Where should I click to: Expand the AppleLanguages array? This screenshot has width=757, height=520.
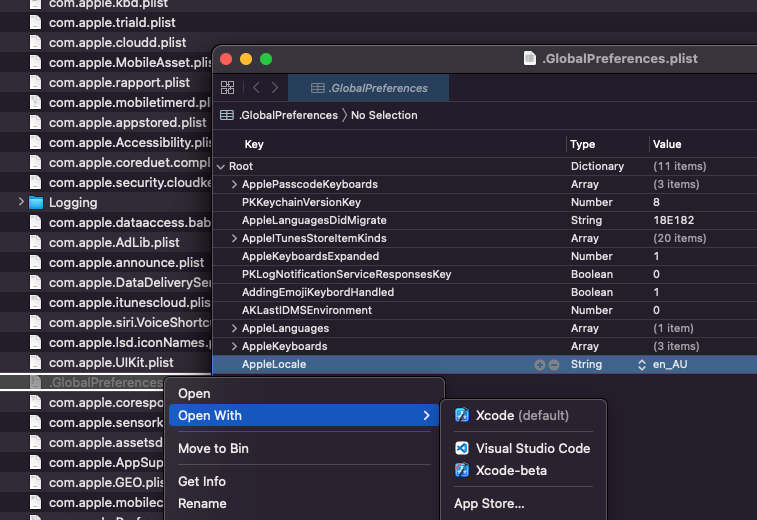[x=234, y=328]
